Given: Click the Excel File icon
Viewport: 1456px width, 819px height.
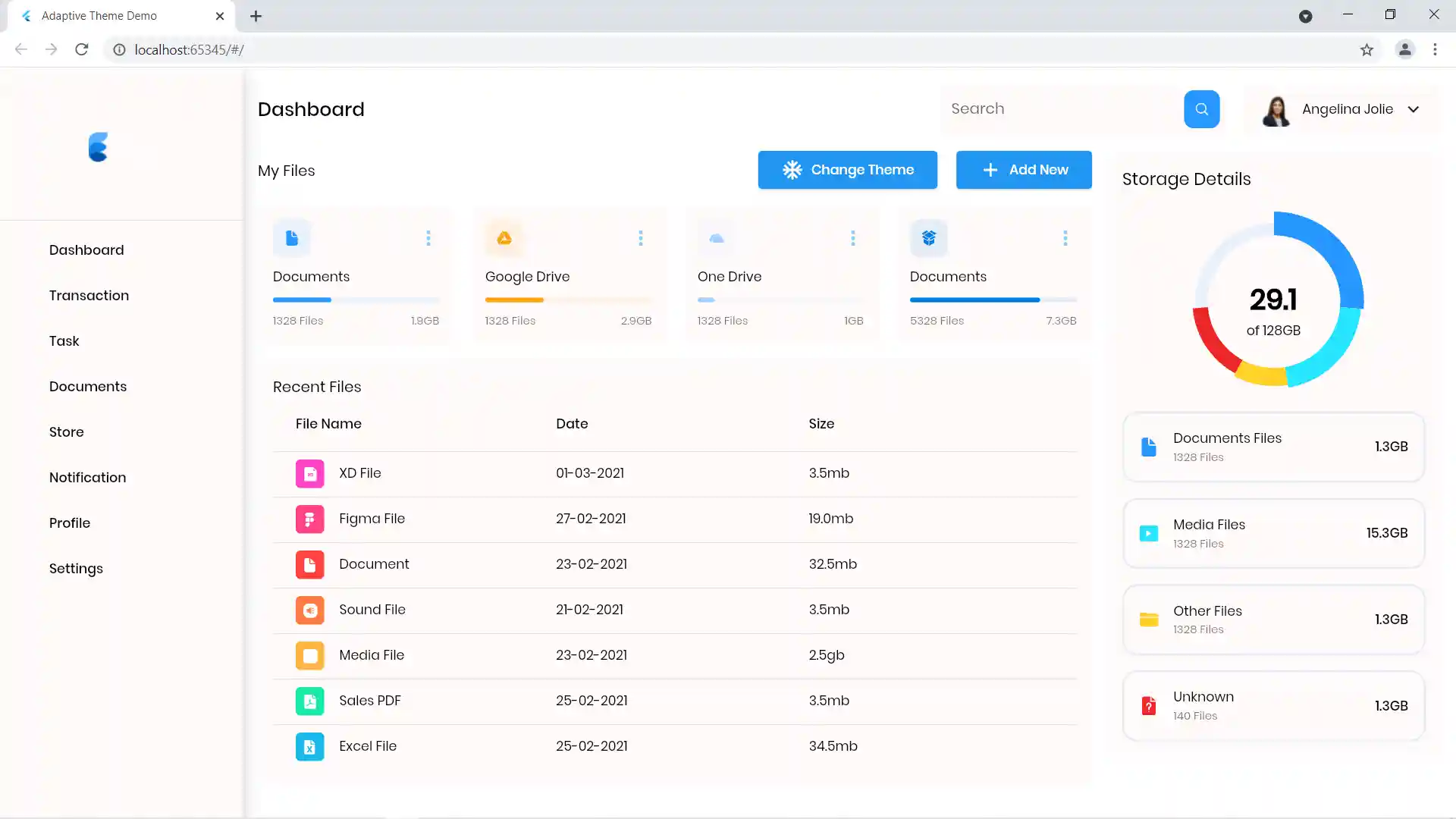Looking at the screenshot, I should click(x=309, y=747).
